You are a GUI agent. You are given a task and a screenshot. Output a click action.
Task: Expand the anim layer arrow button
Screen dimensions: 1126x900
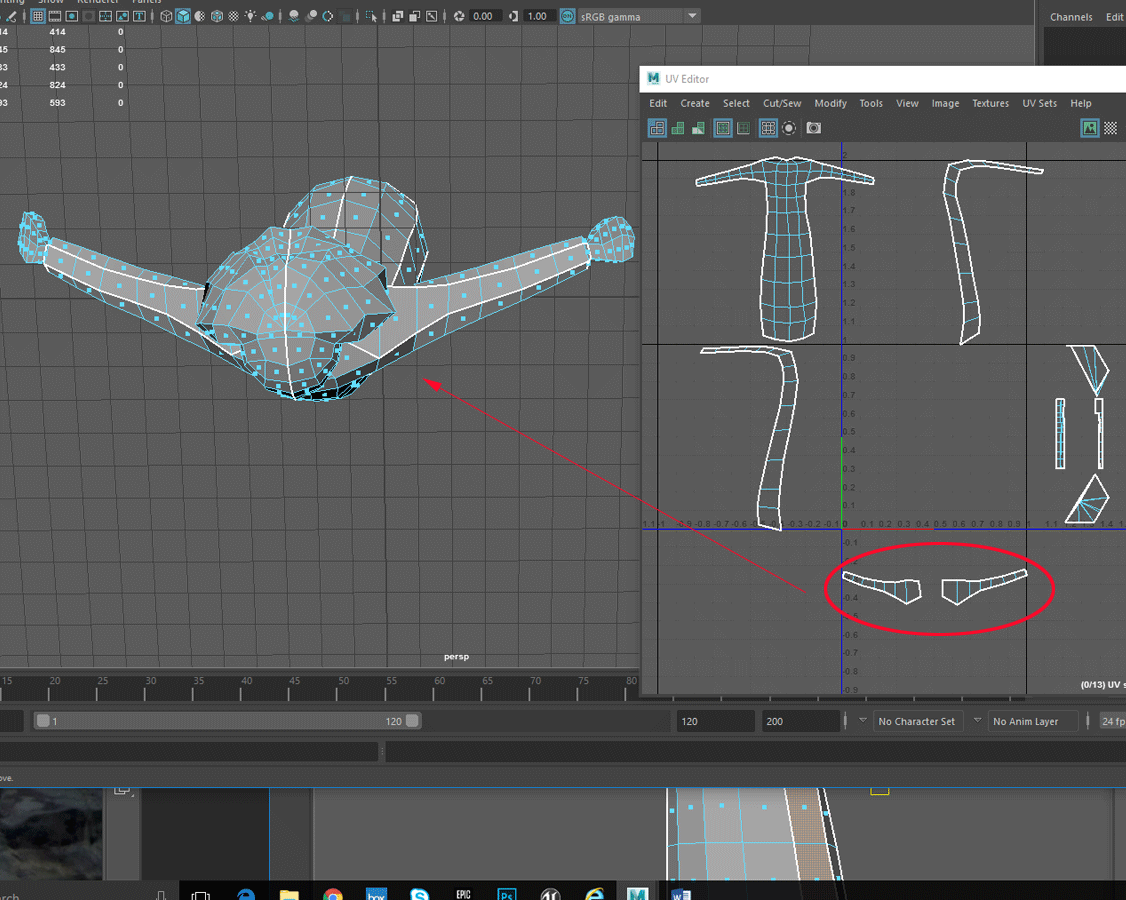tap(977, 720)
